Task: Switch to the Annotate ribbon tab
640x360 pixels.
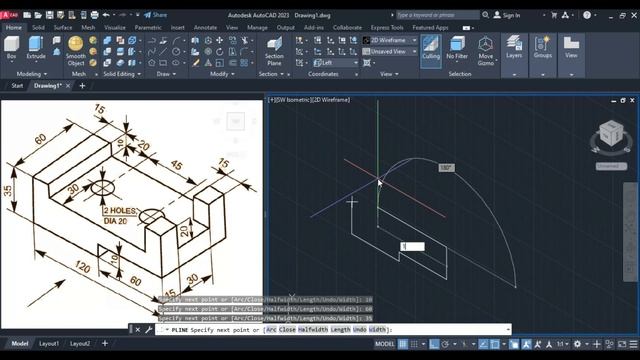Action: (x=205, y=27)
